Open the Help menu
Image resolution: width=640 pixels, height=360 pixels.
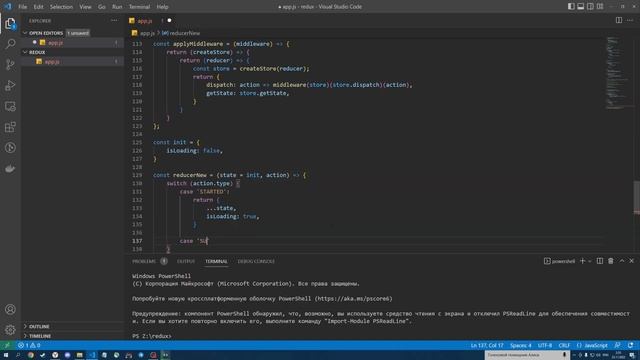162,7
